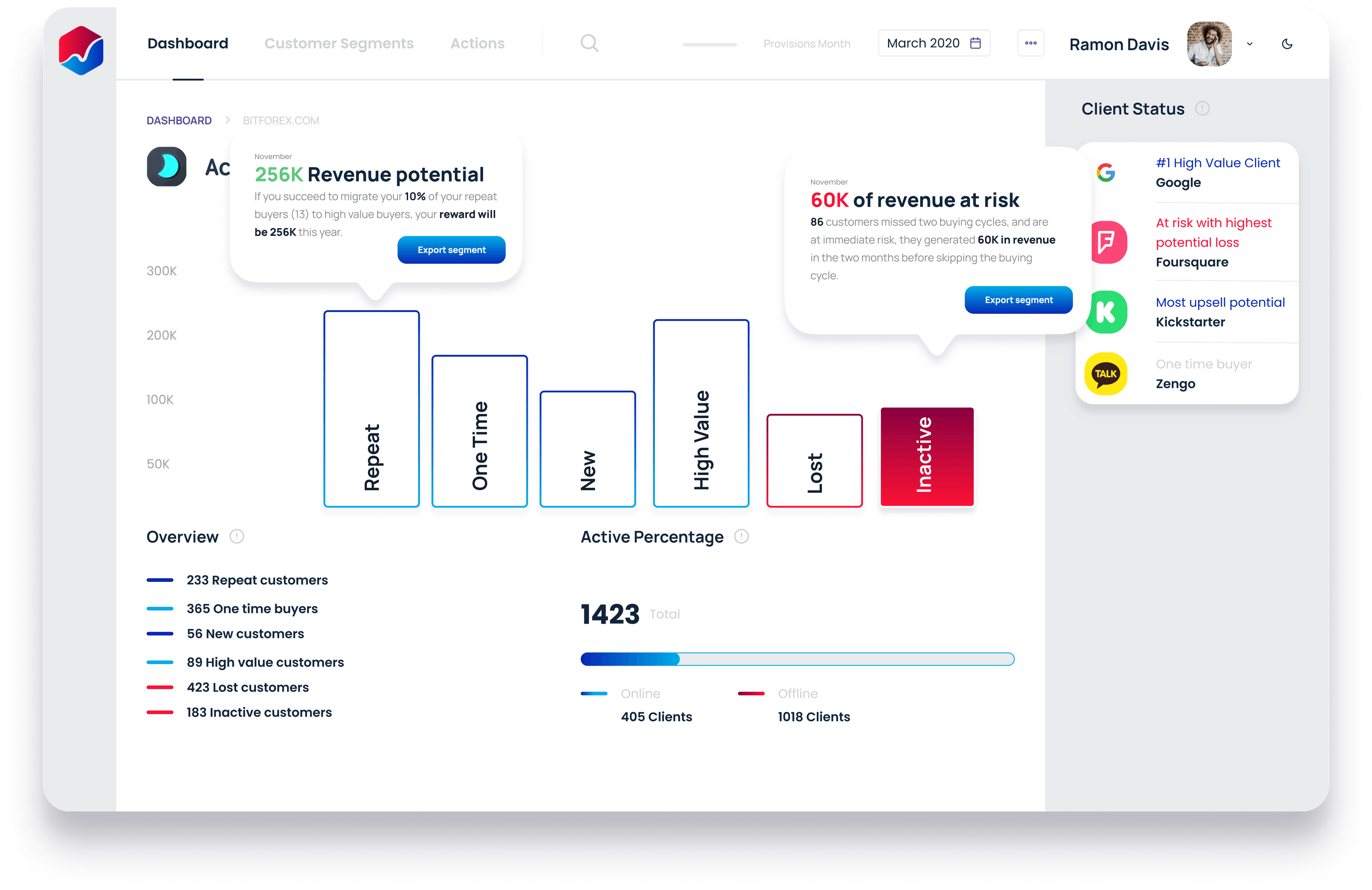Switch to Customer Segments tab

(339, 43)
